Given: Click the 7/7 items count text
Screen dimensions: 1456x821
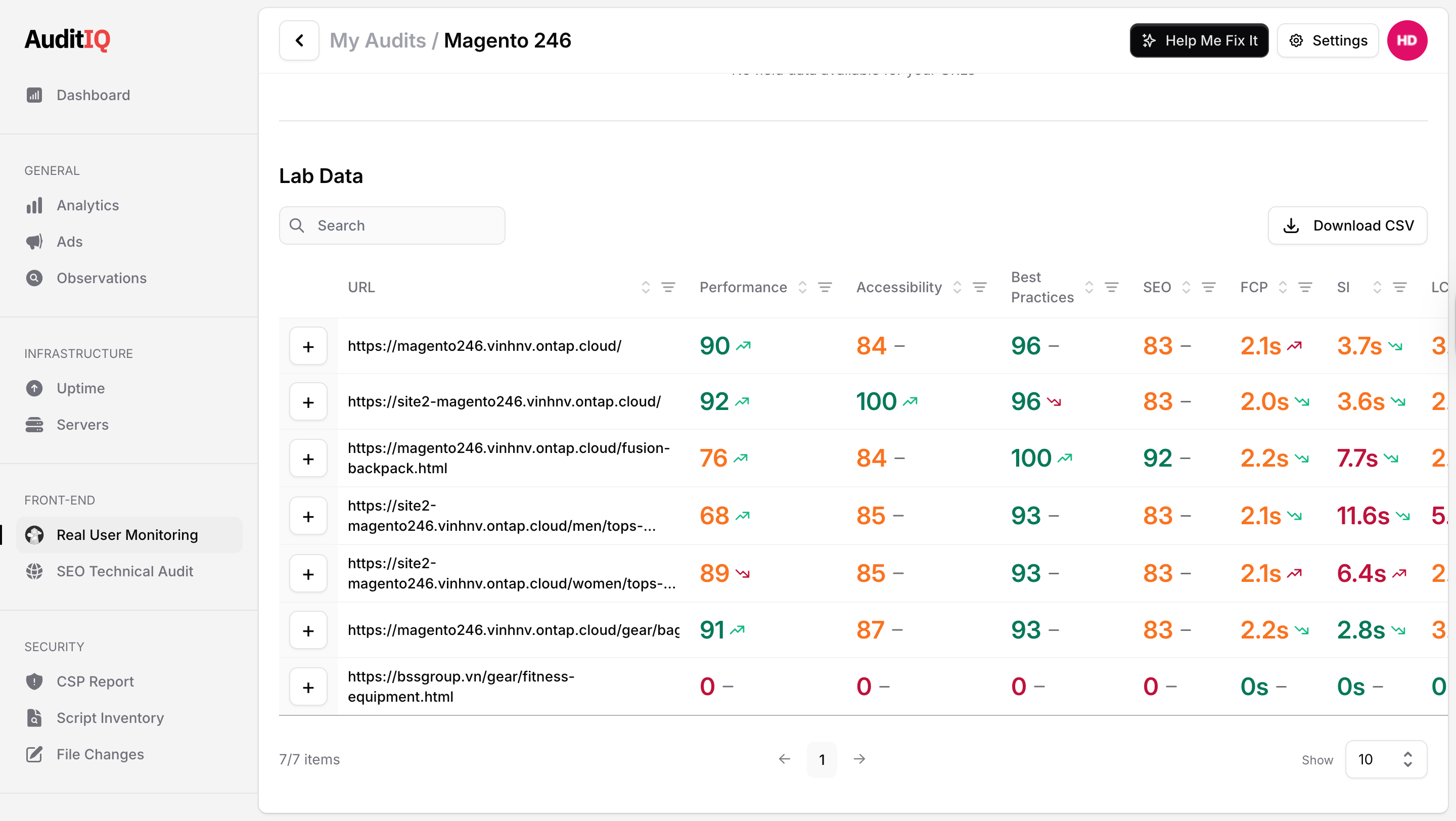Looking at the screenshot, I should click(309, 759).
